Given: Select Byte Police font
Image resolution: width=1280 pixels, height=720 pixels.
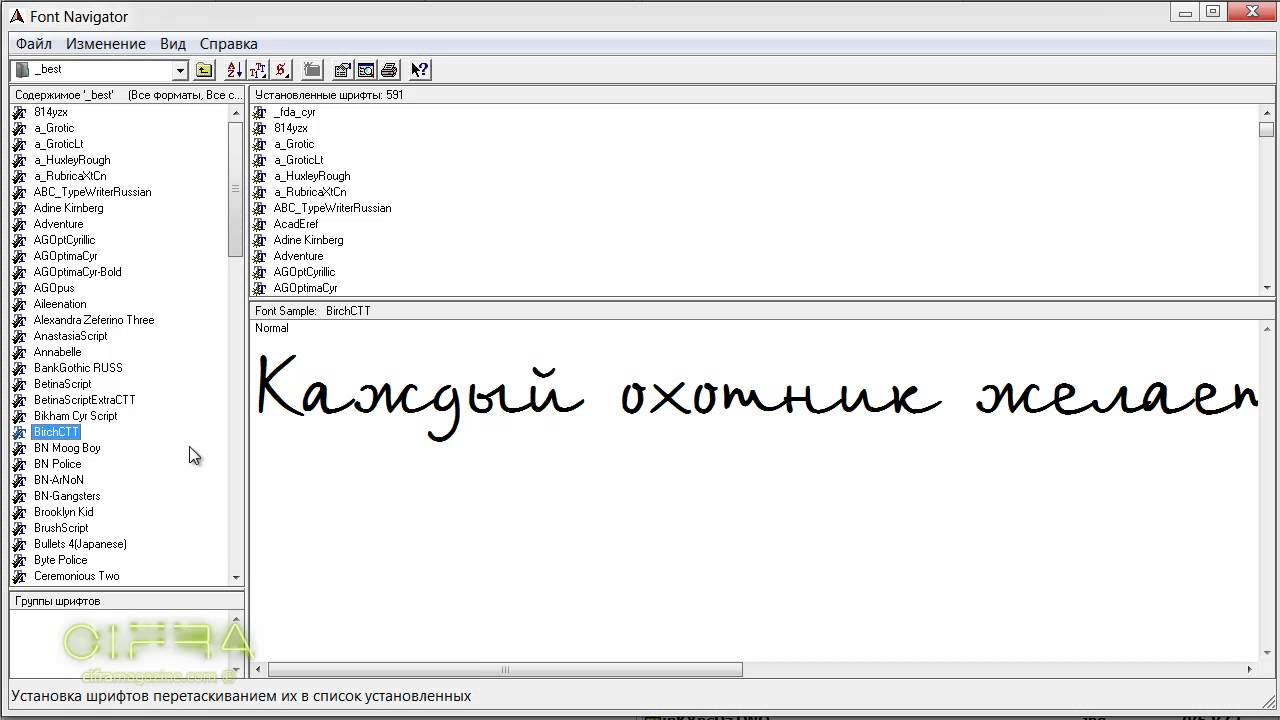Looking at the screenshot, I should click(61, 560).
